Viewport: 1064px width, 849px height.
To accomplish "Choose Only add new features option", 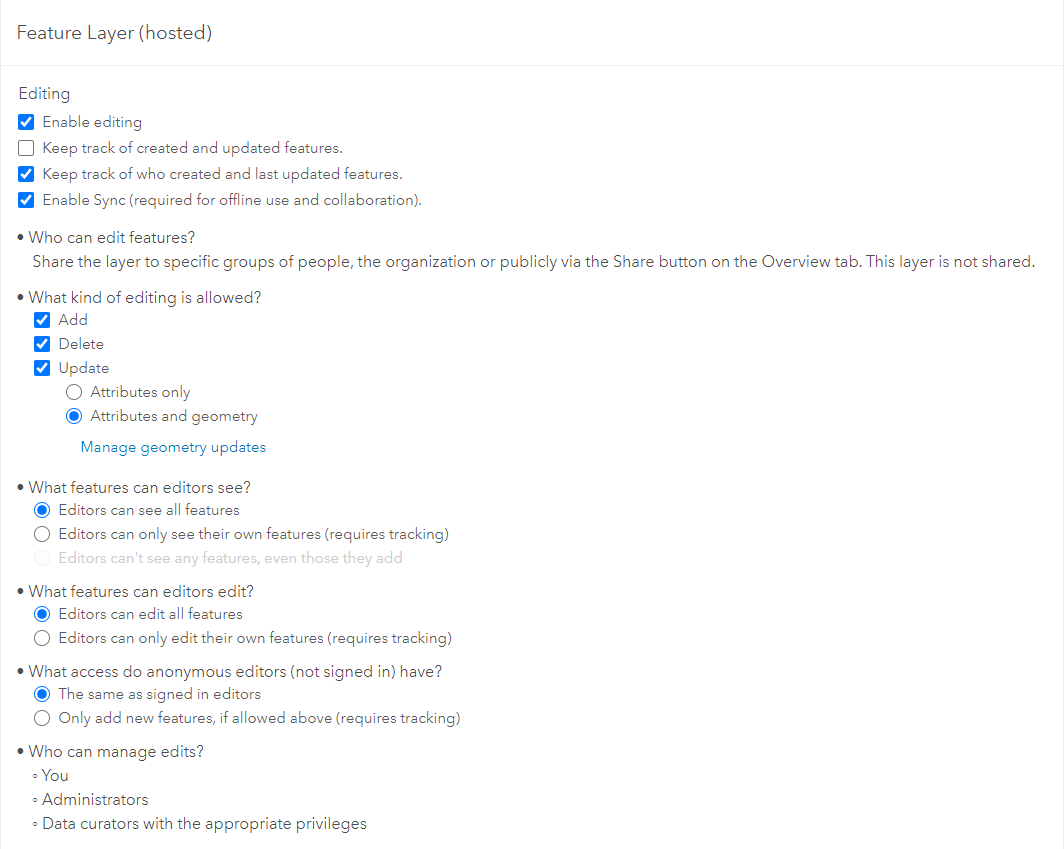I will [42, 718].
